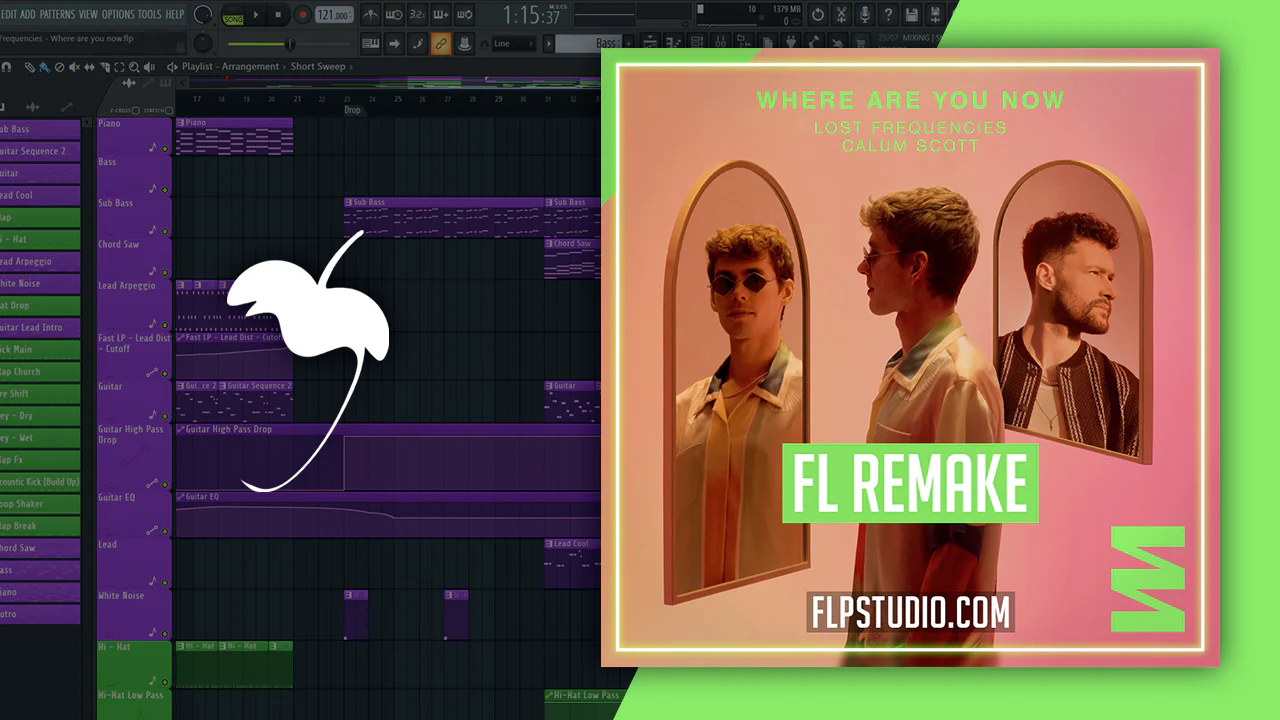1280x720 pixels.
Task: Click the overdub recording icon
Action: (x=440, y=15)
